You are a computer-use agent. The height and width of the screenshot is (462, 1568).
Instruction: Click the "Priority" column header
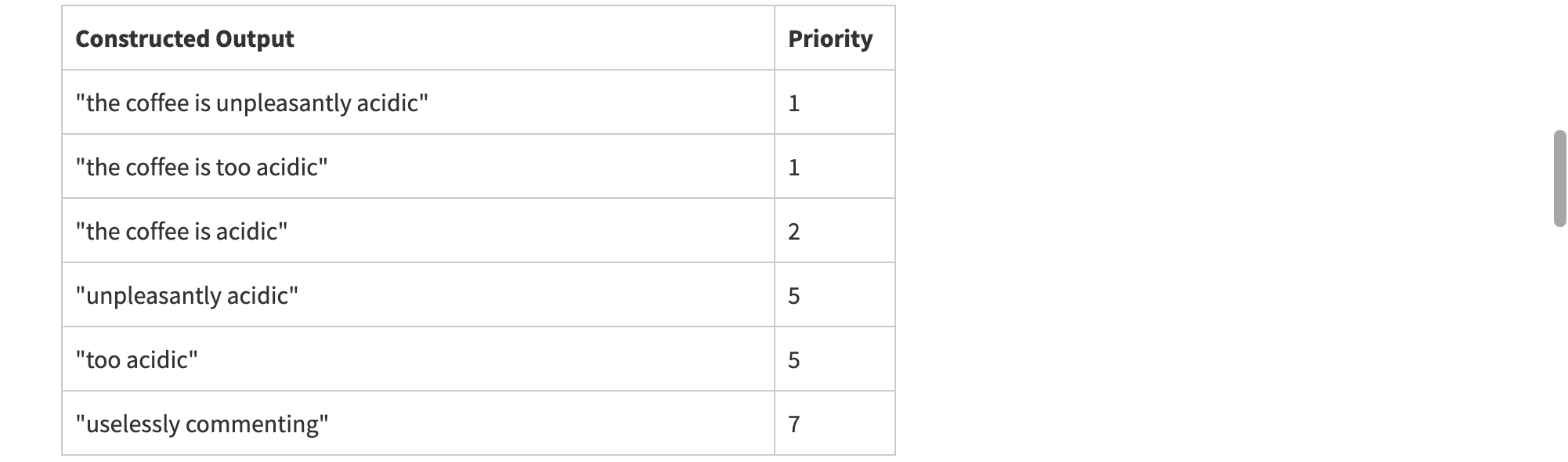pos(830,39)
